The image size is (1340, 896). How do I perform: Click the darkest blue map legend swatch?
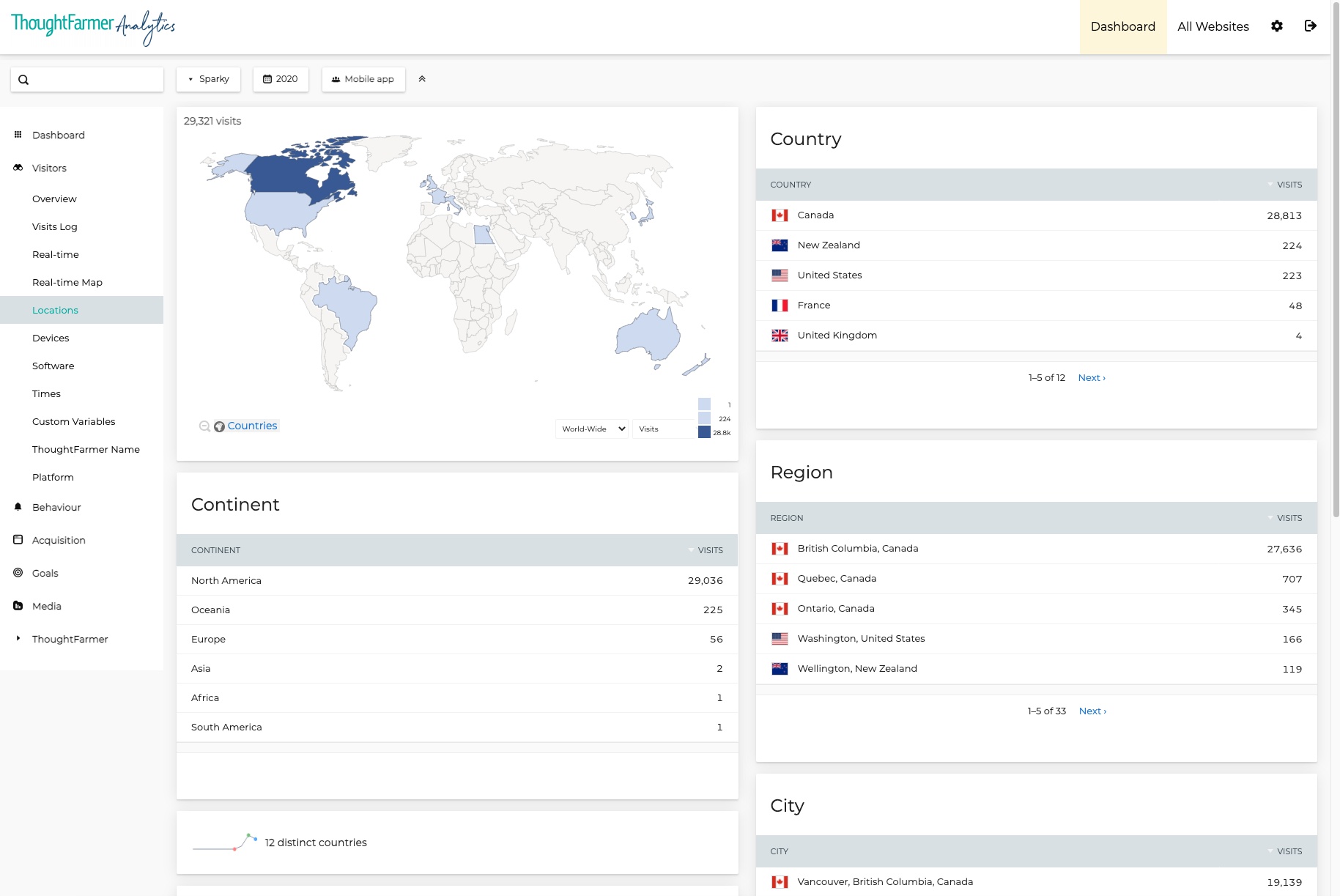(x=704, y=432)
